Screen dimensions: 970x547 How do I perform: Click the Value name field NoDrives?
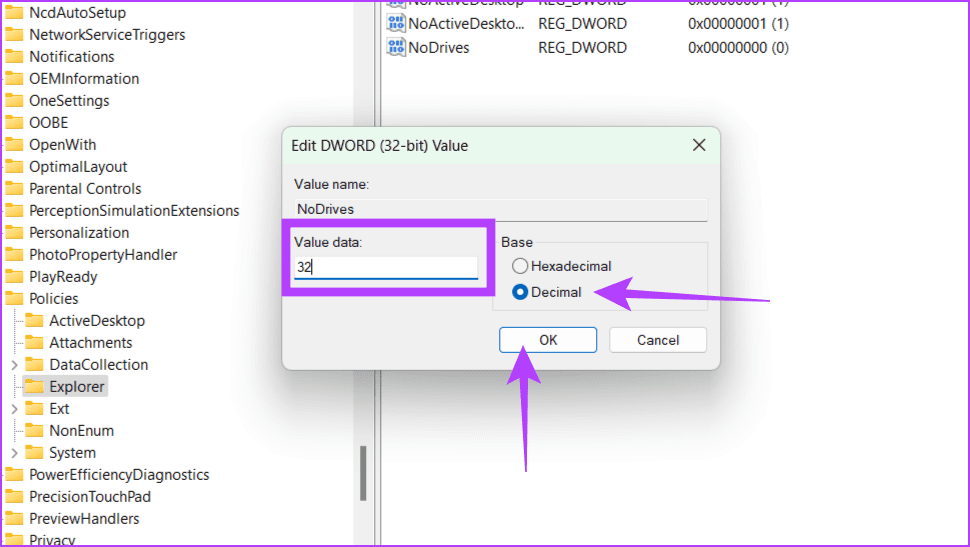coord(500,209)
